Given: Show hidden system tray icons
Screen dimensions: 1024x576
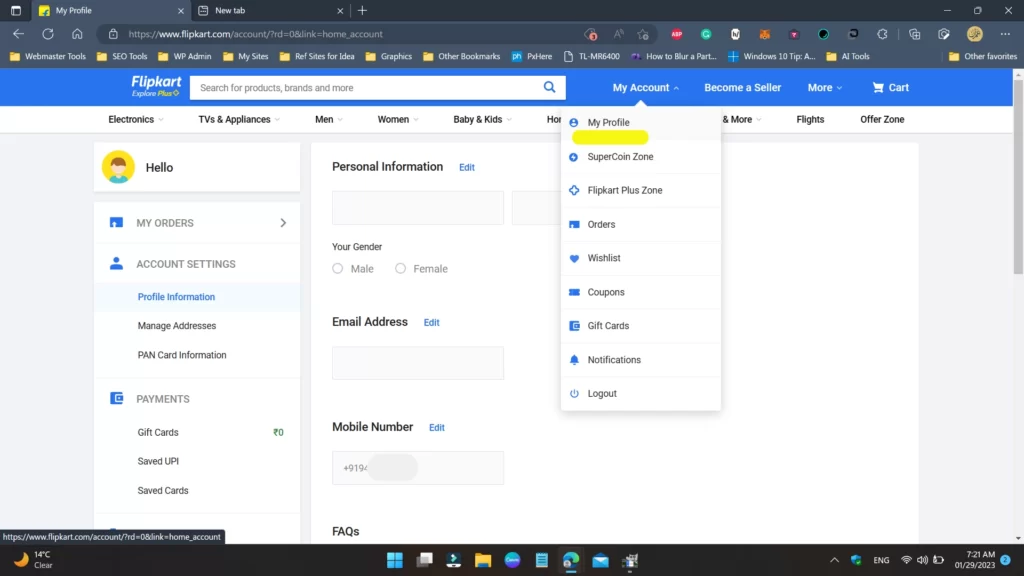Looking at the screenshot, I should coord(834,560).
